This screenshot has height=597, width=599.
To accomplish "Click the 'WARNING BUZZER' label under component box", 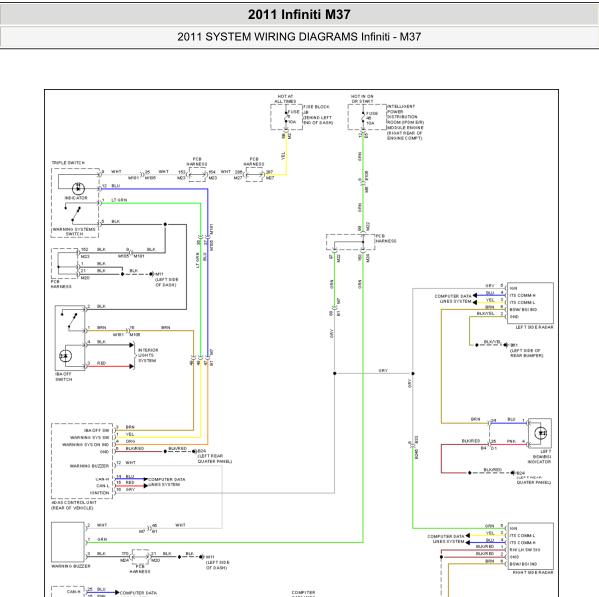I will 71,566.
